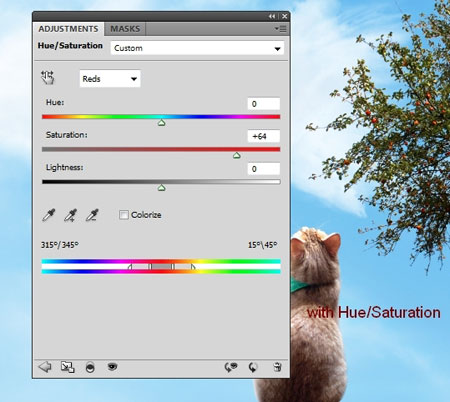Screen dimensions: 450x402
Task: Click the right outer falloff marker on color bar
Action: (193, 267)
